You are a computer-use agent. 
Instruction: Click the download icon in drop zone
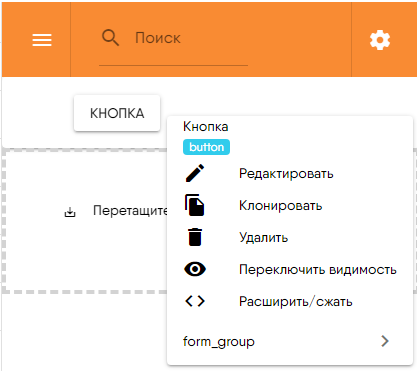(70, 212)
